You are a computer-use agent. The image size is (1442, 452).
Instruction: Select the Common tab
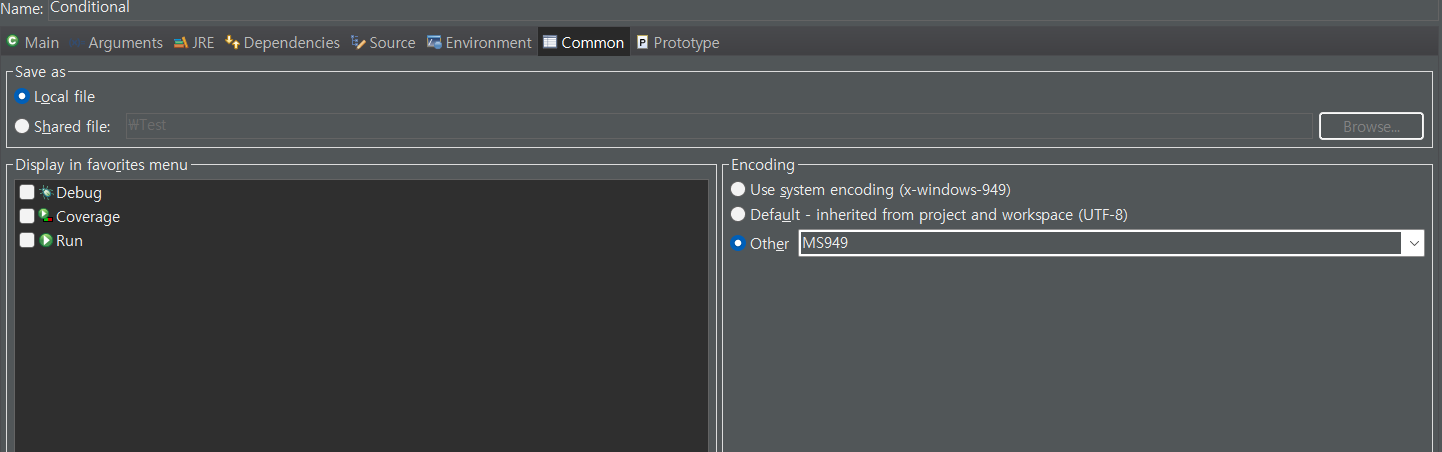584,43
